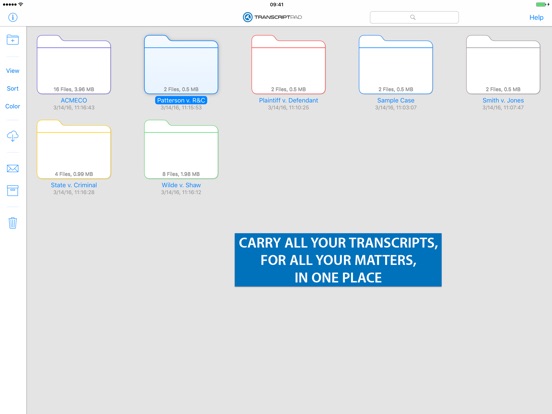
Task: Open the Smith v. Jones gray folder
Action: [503, 65]
